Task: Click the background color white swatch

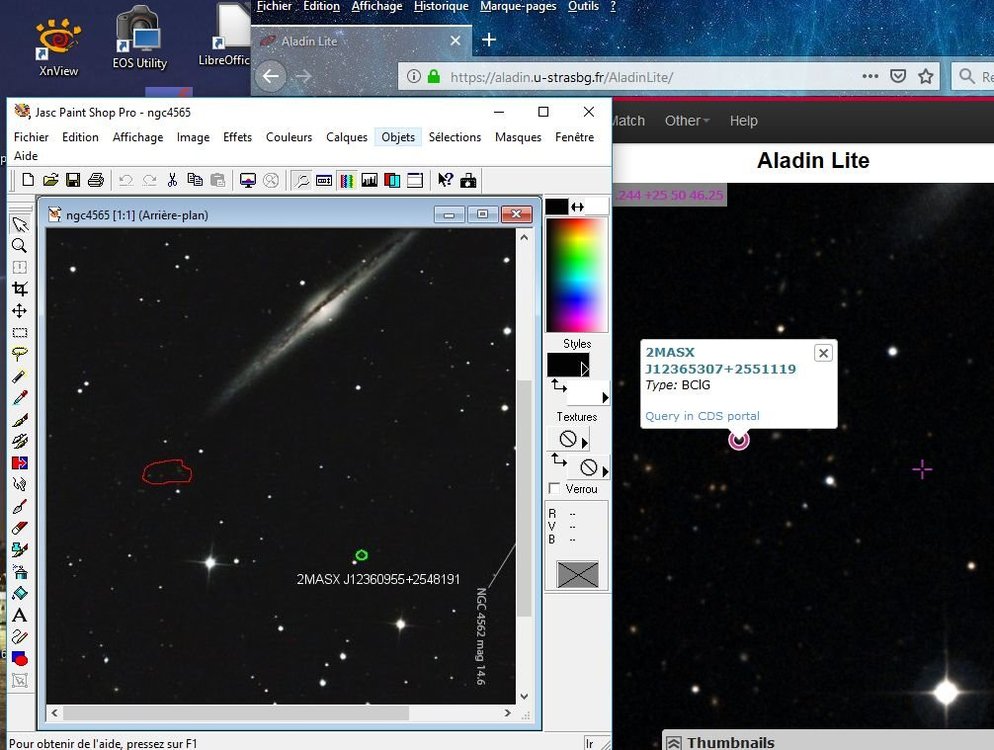Action: coord(597,207)
